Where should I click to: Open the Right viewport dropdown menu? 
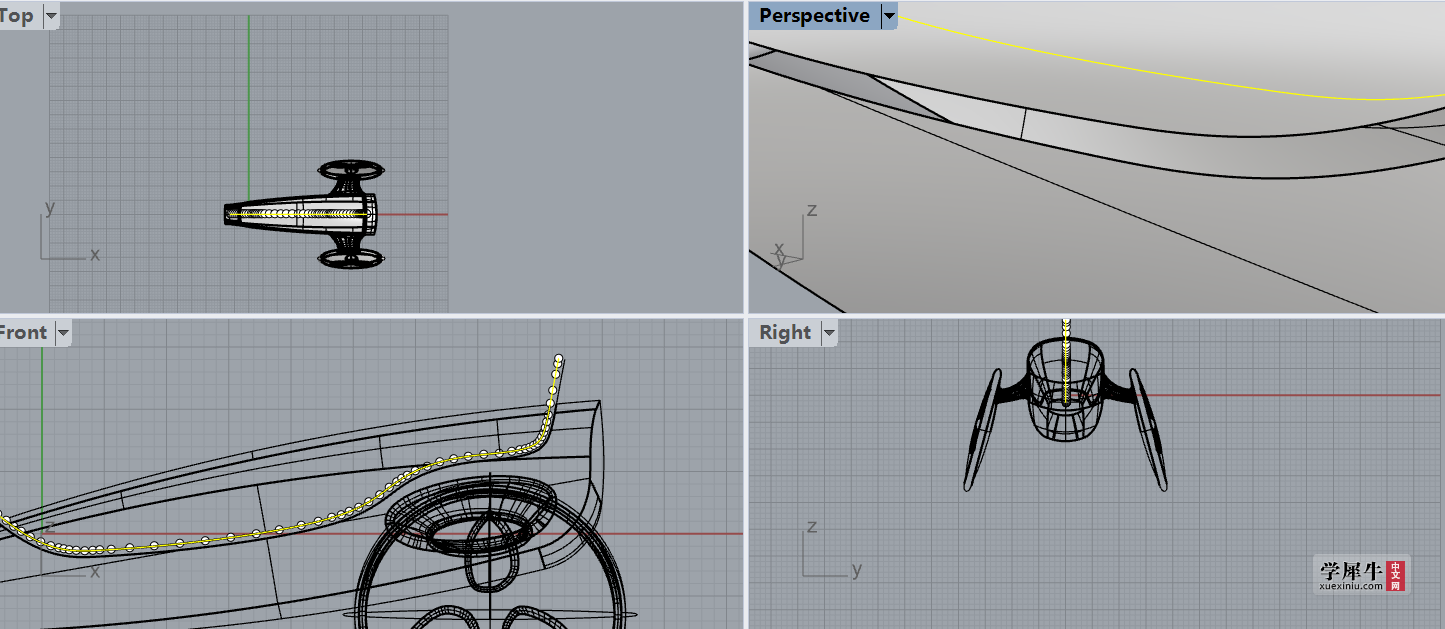tap(827, 332)
